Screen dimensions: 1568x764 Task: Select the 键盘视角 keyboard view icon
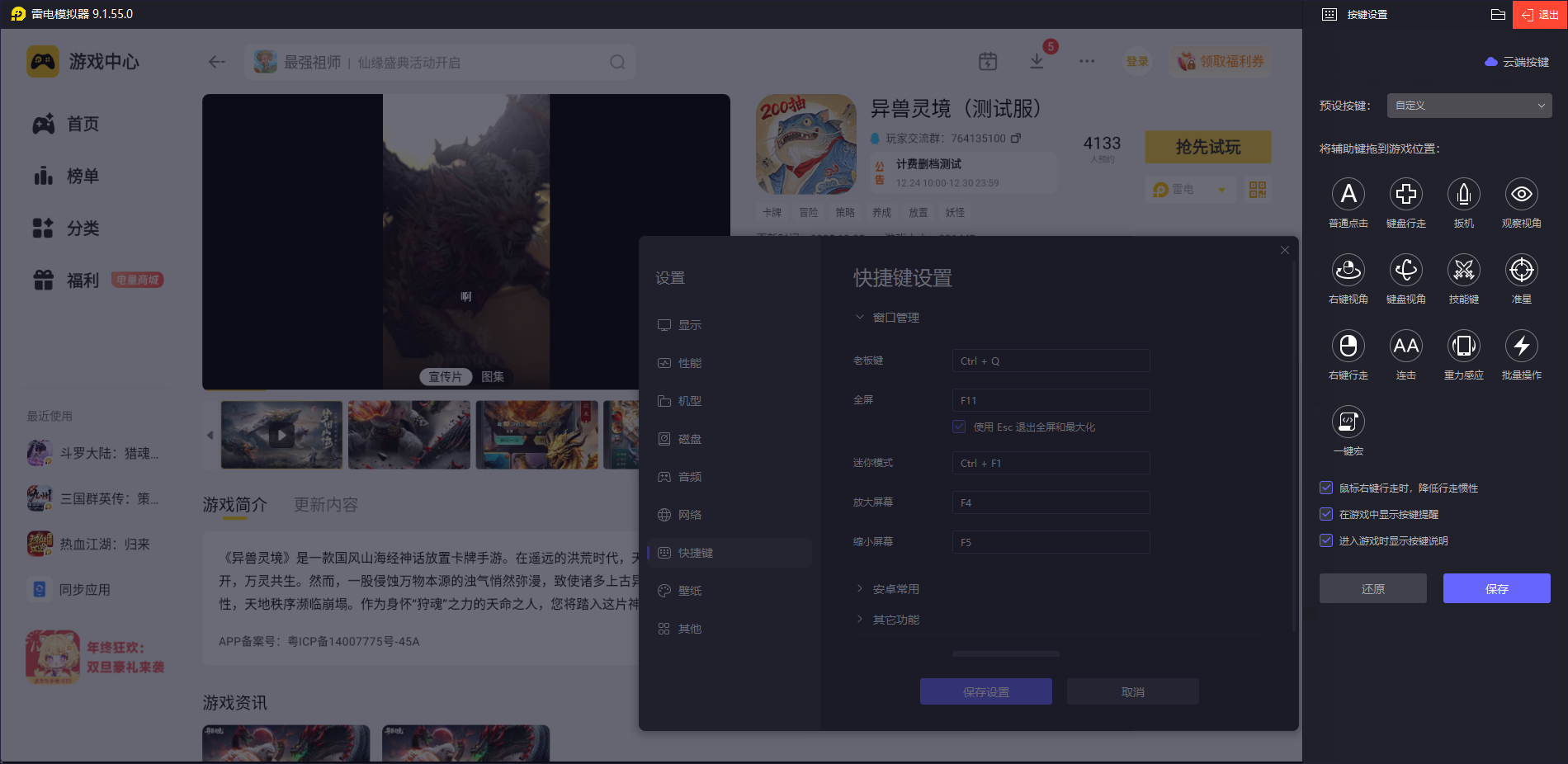[x=1406, y=270]
